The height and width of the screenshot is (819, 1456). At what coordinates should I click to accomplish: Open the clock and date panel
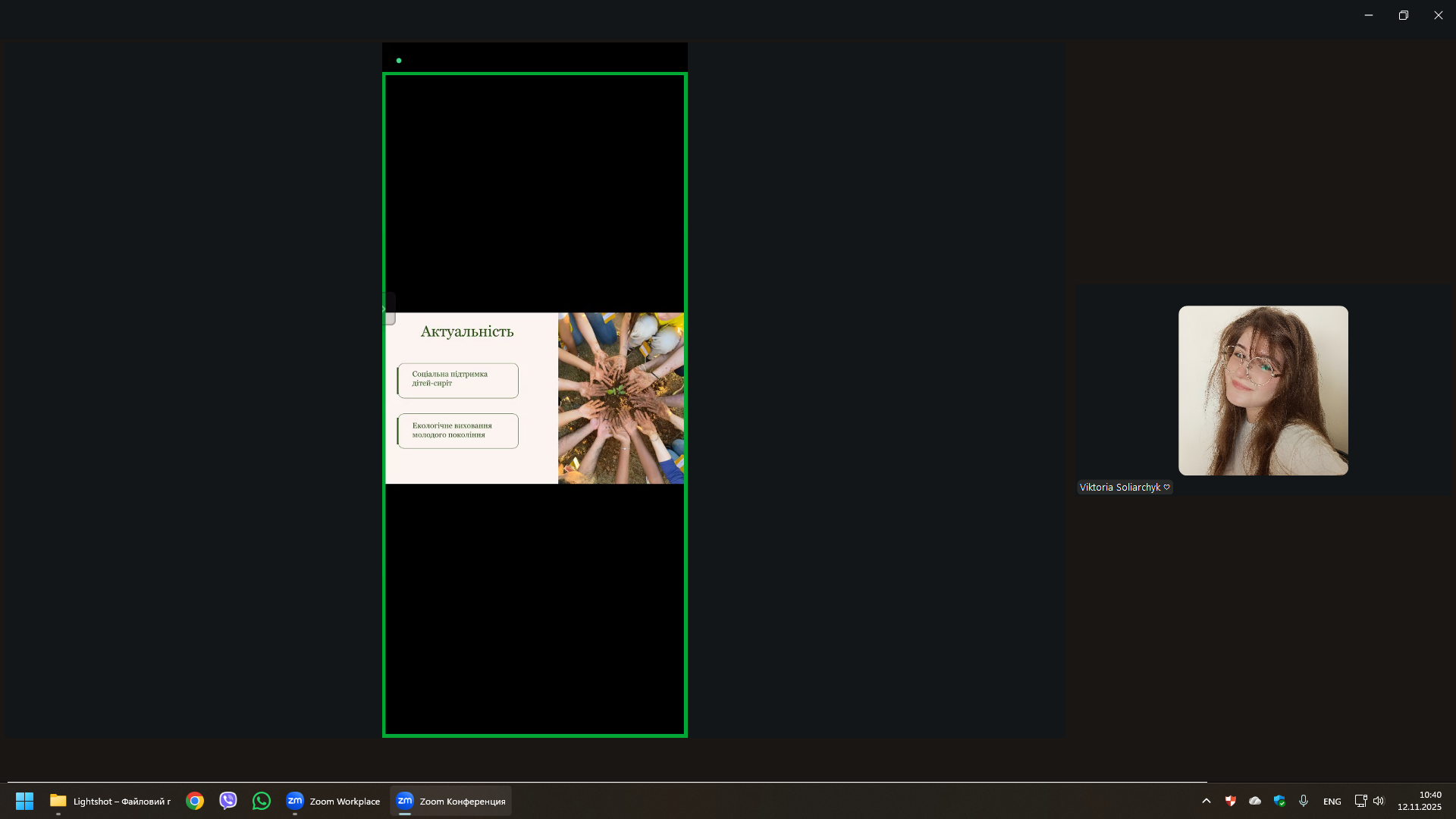point(1419,801)
